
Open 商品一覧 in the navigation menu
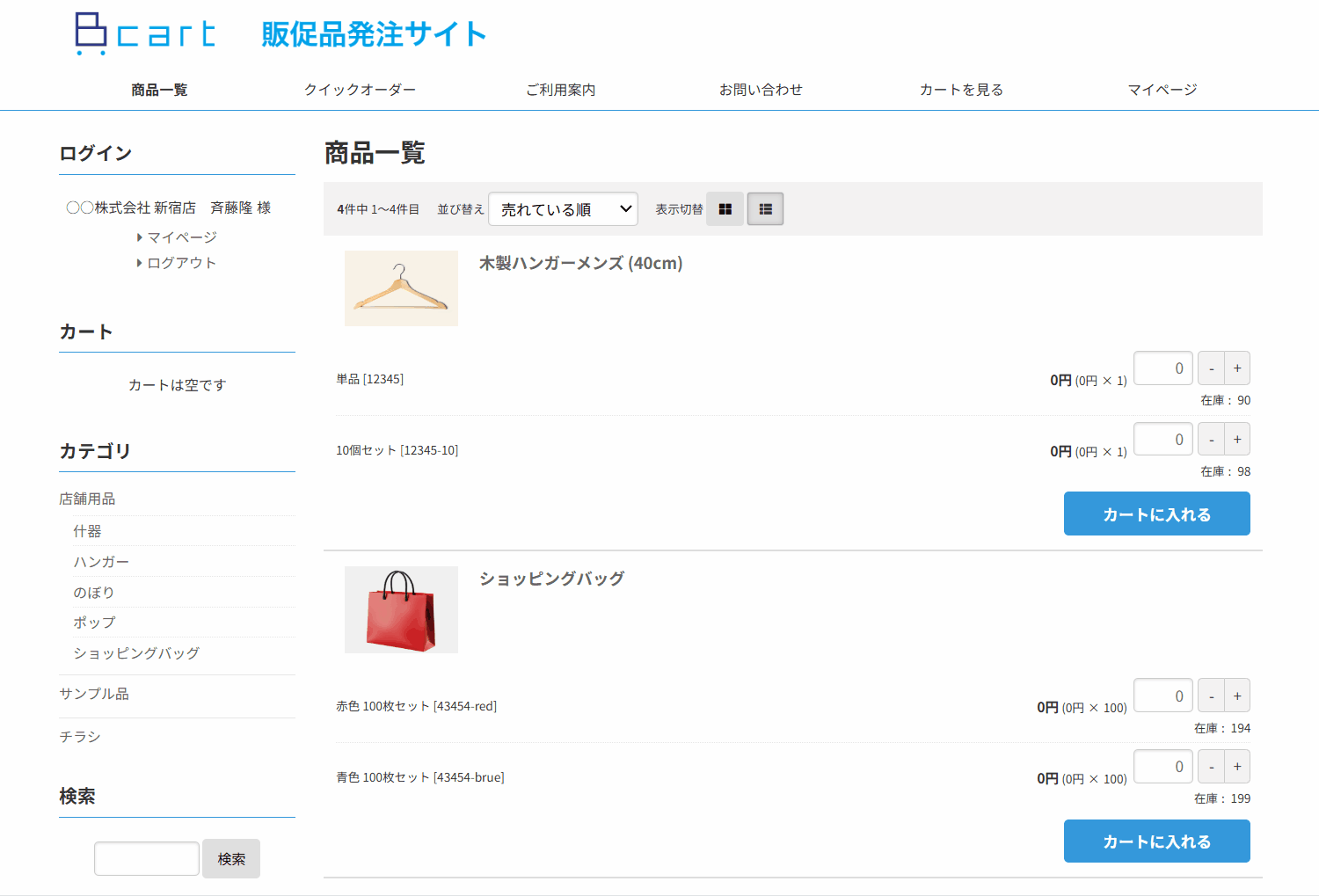(x=159, y=90)
